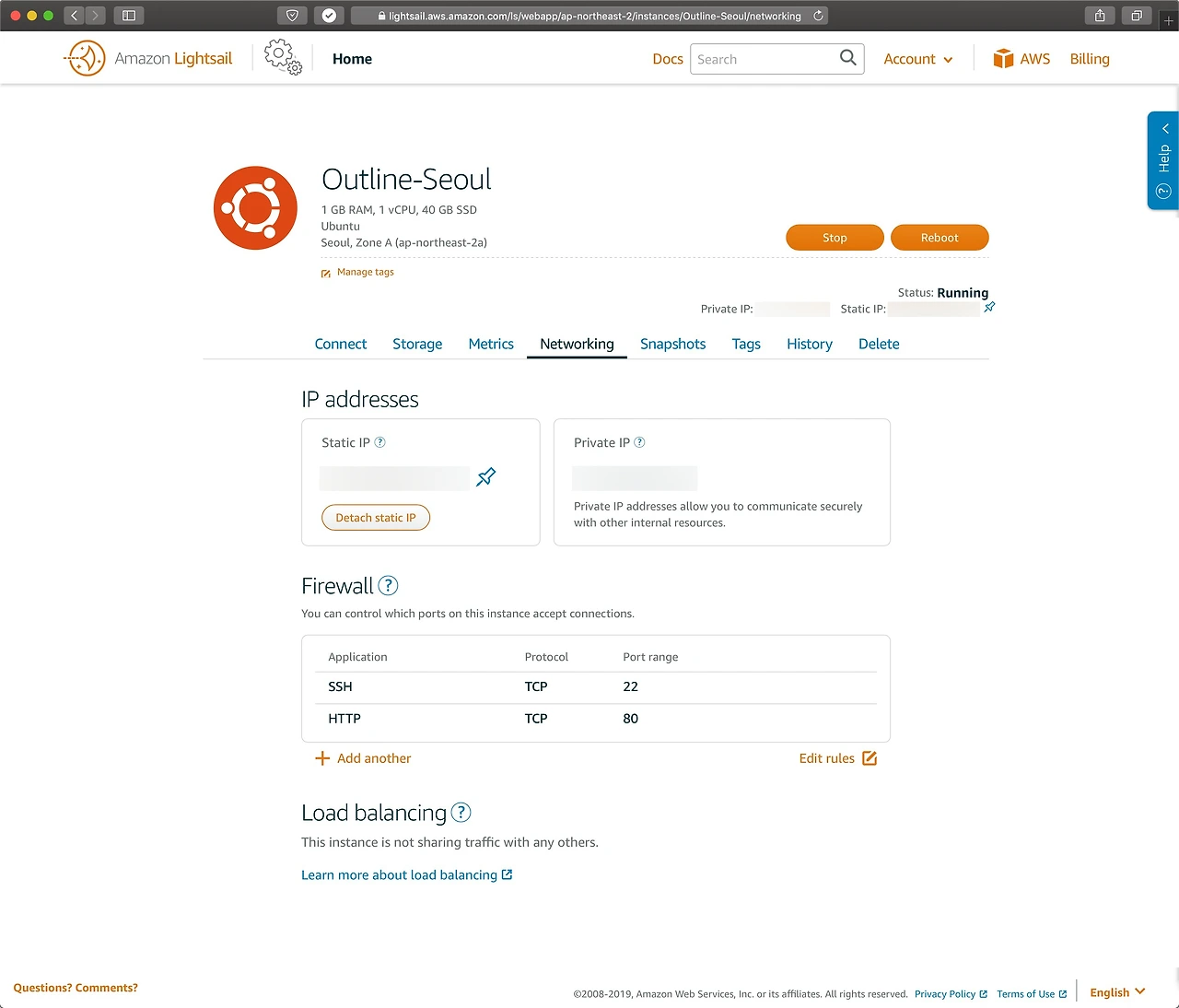
Task: Open the Delete tab
Action: pos(879,344)
